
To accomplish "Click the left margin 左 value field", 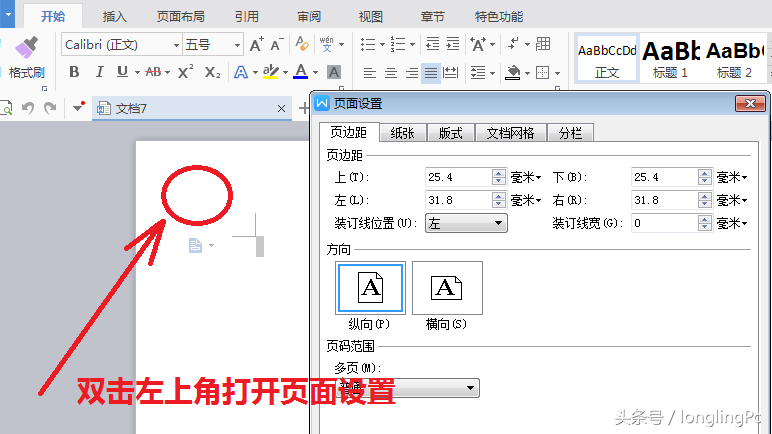I will [458, 200].
